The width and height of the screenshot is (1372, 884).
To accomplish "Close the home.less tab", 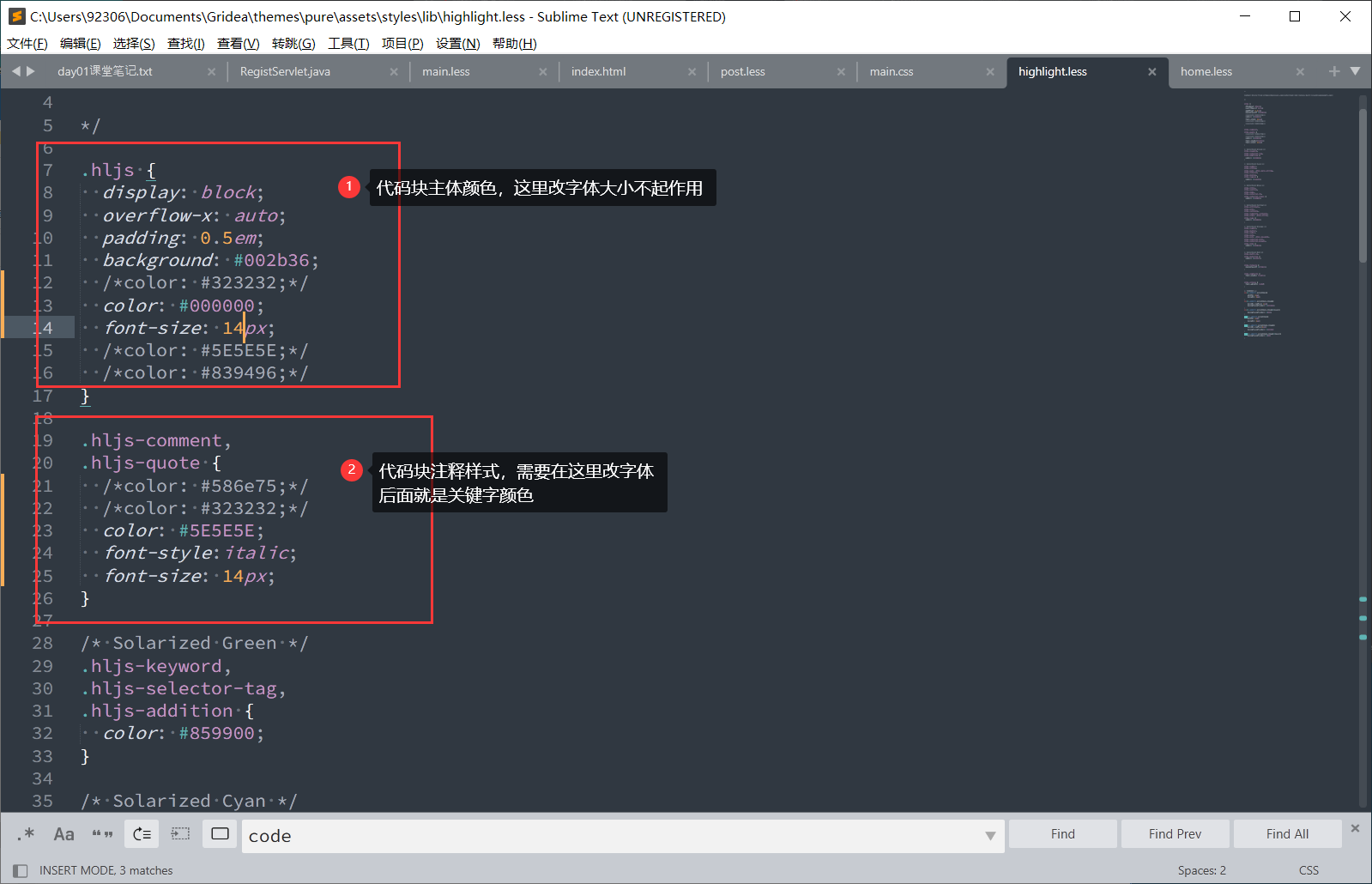I will (1300, 72).
